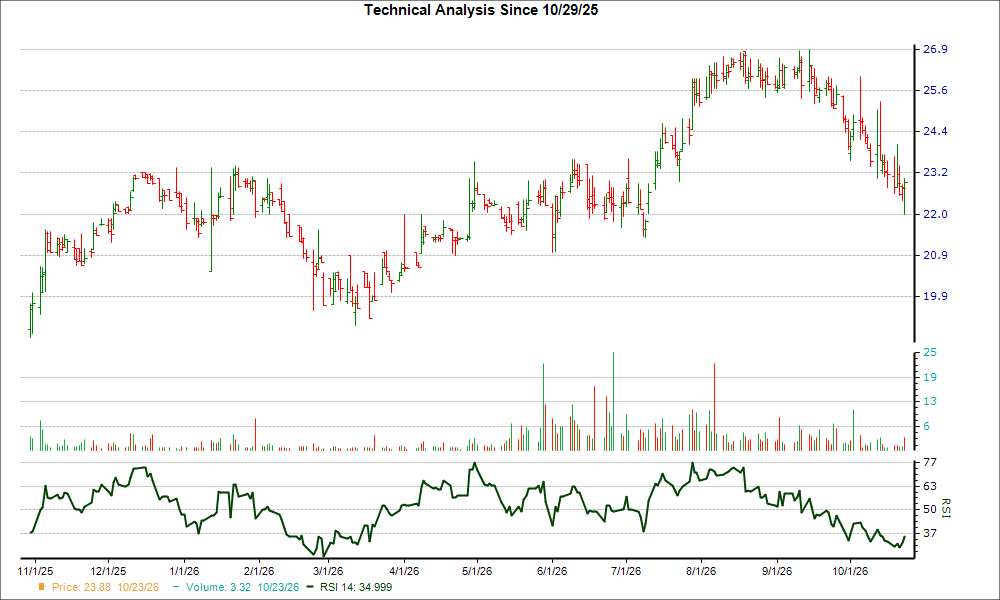Click the dark green RSI legend marker
The image size is (1000, 600).
[310, 587]
